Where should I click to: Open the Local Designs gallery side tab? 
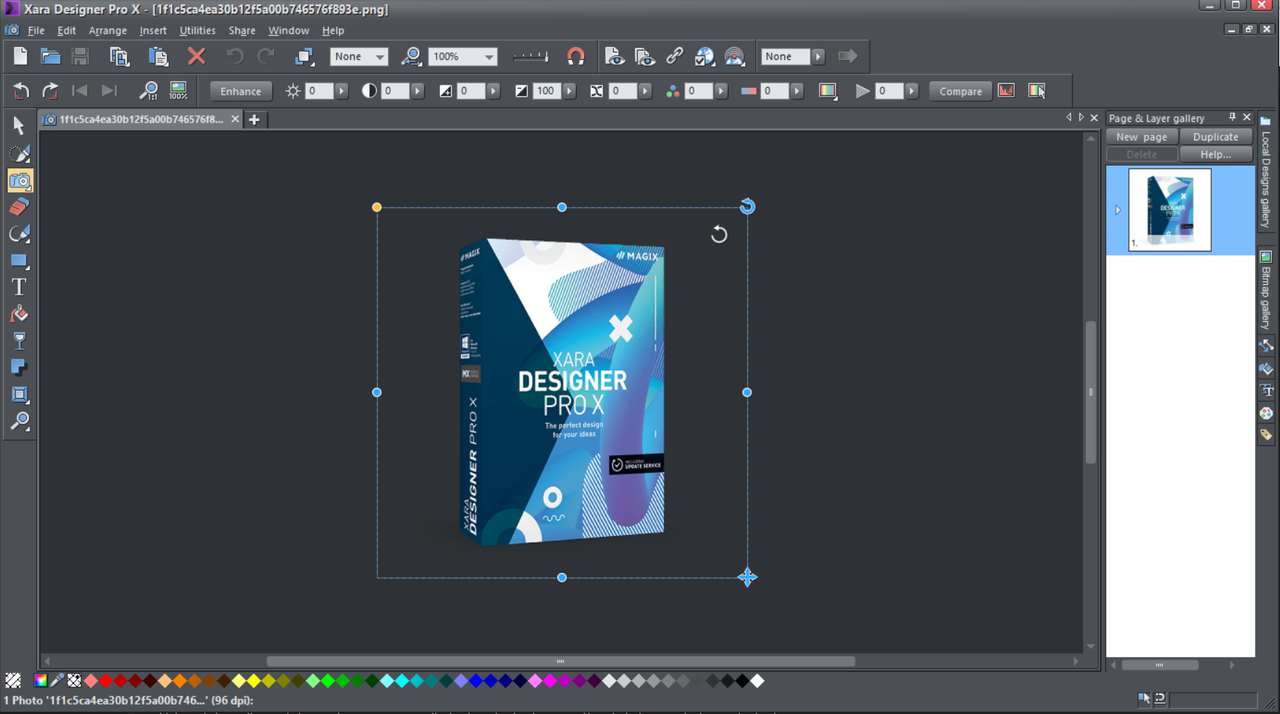tap(1265, 172)
